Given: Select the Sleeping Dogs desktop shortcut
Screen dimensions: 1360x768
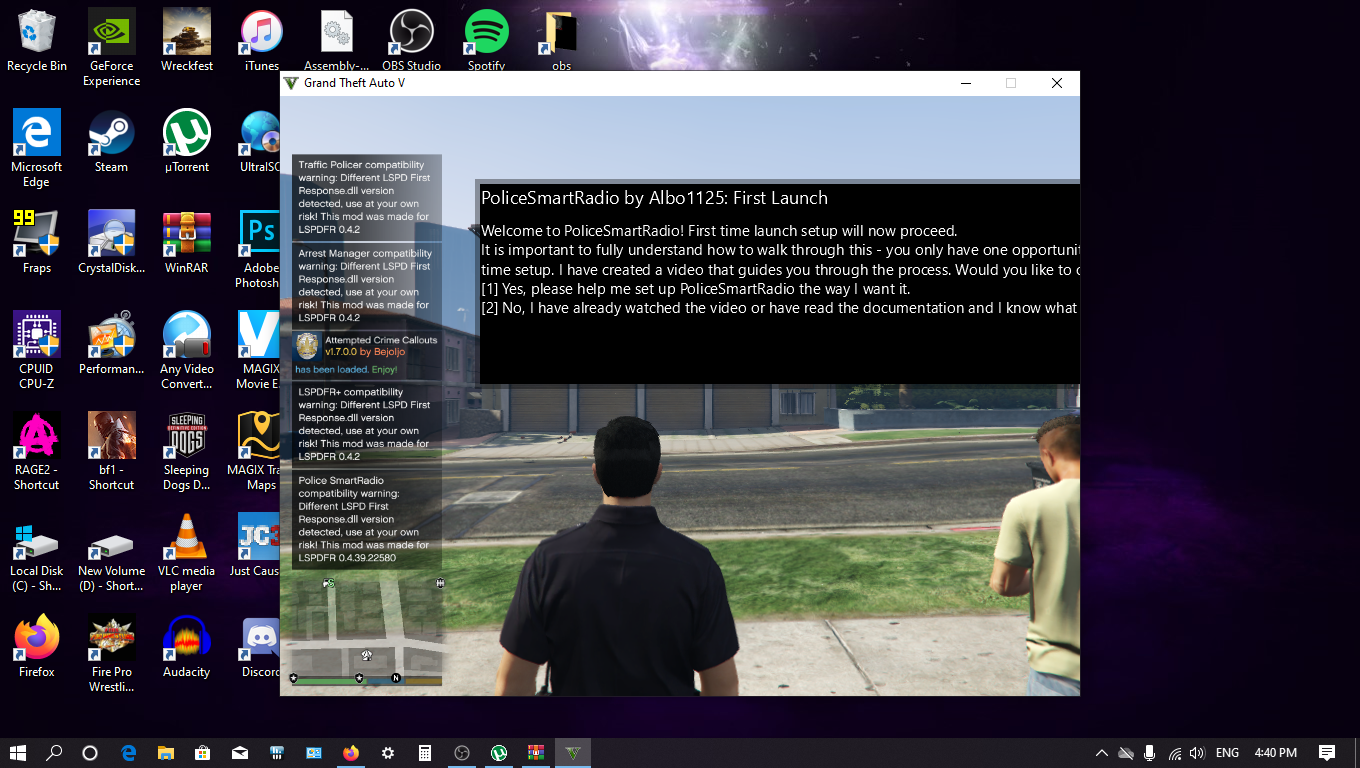Looking at the screenshot, I should [186, 452].
